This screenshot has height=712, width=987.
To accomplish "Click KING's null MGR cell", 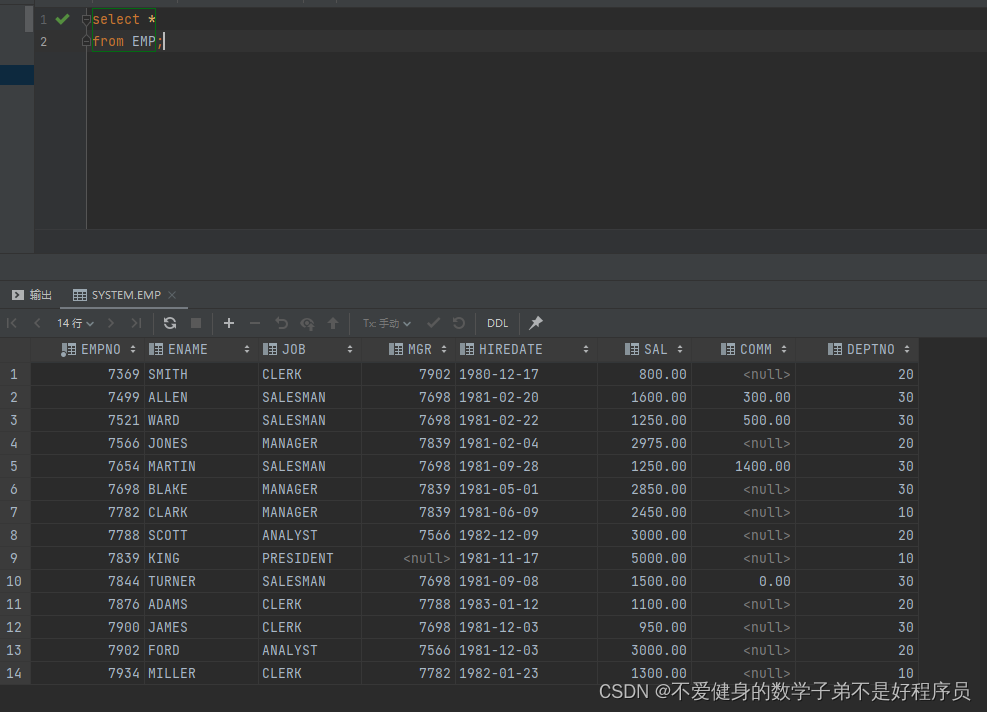I will point(409,558).
